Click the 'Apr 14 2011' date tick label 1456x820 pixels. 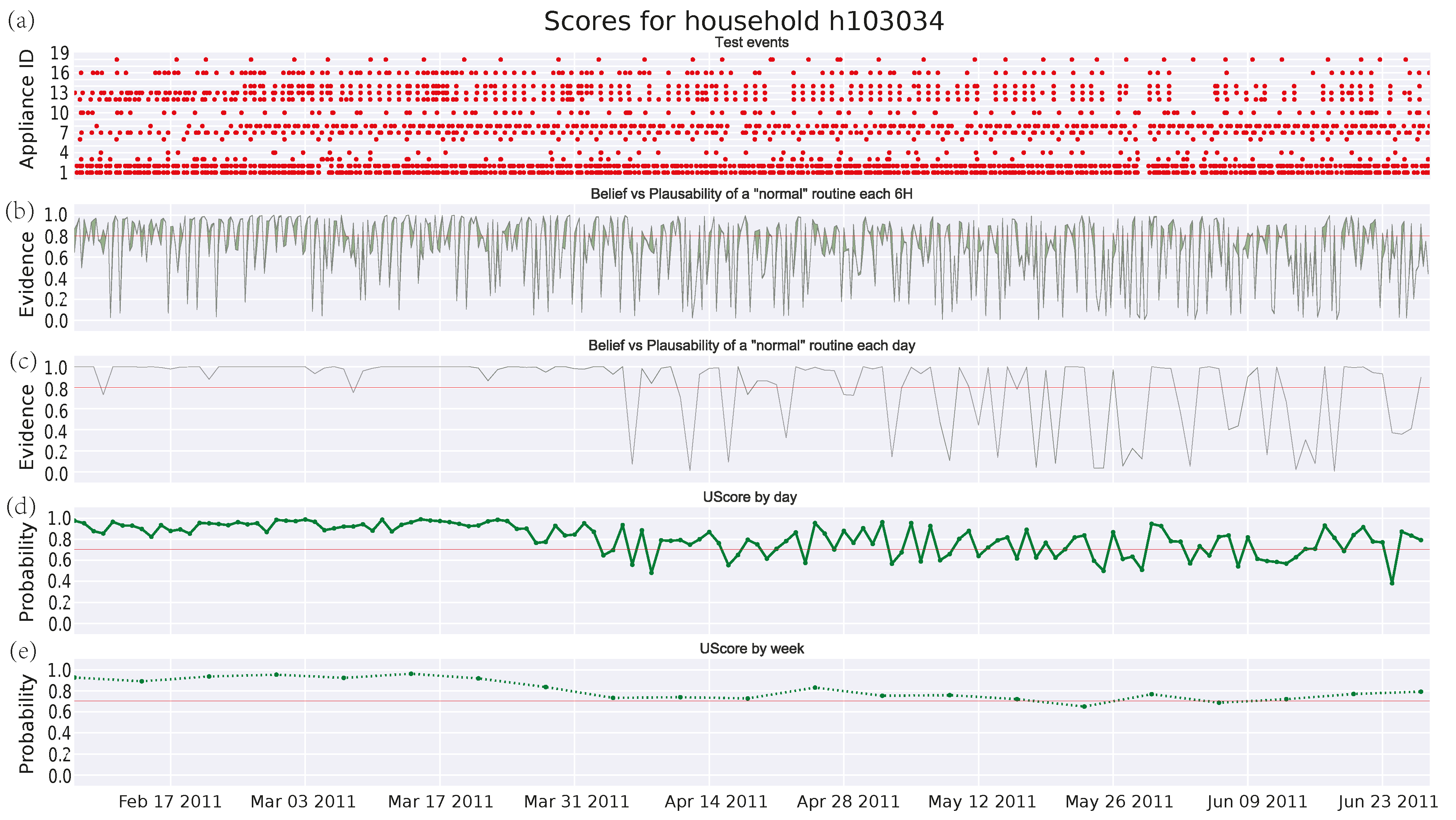click(715, 801)
